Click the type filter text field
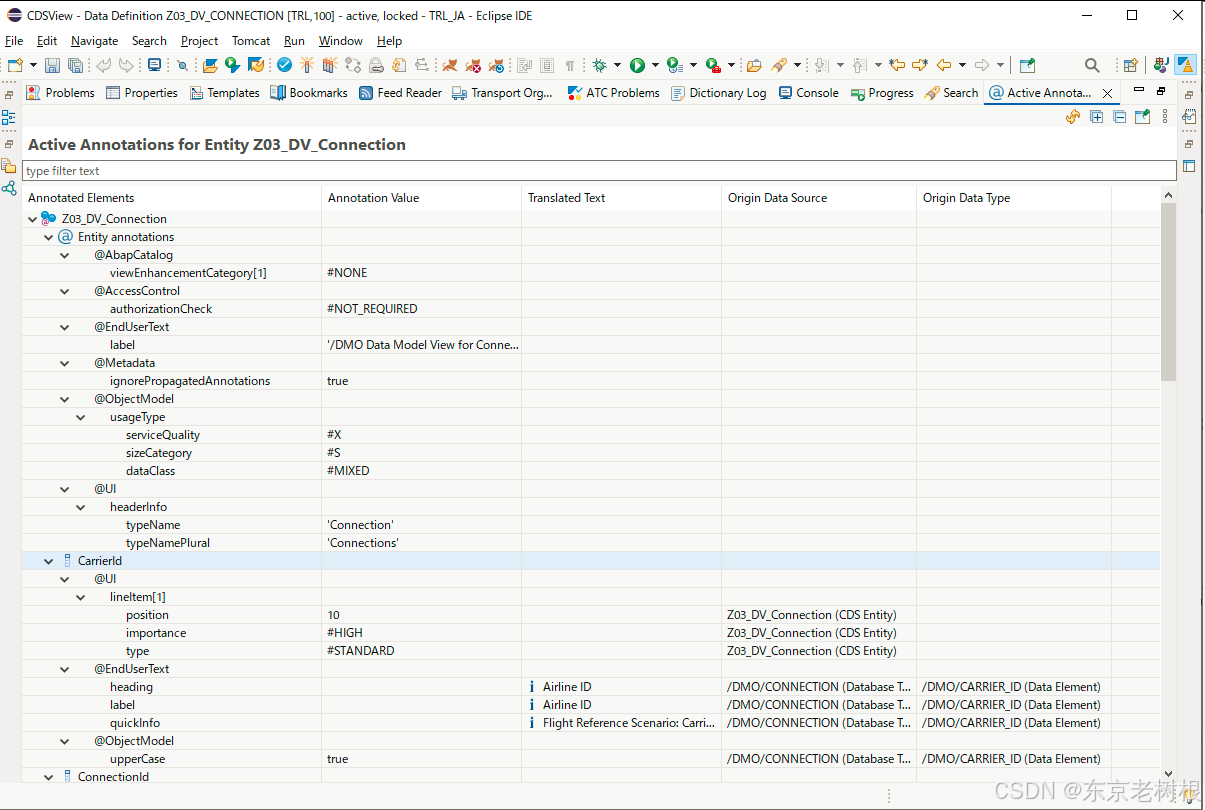Image resolution: width=1205 pixels, height=810 pixels. point(300,170)
